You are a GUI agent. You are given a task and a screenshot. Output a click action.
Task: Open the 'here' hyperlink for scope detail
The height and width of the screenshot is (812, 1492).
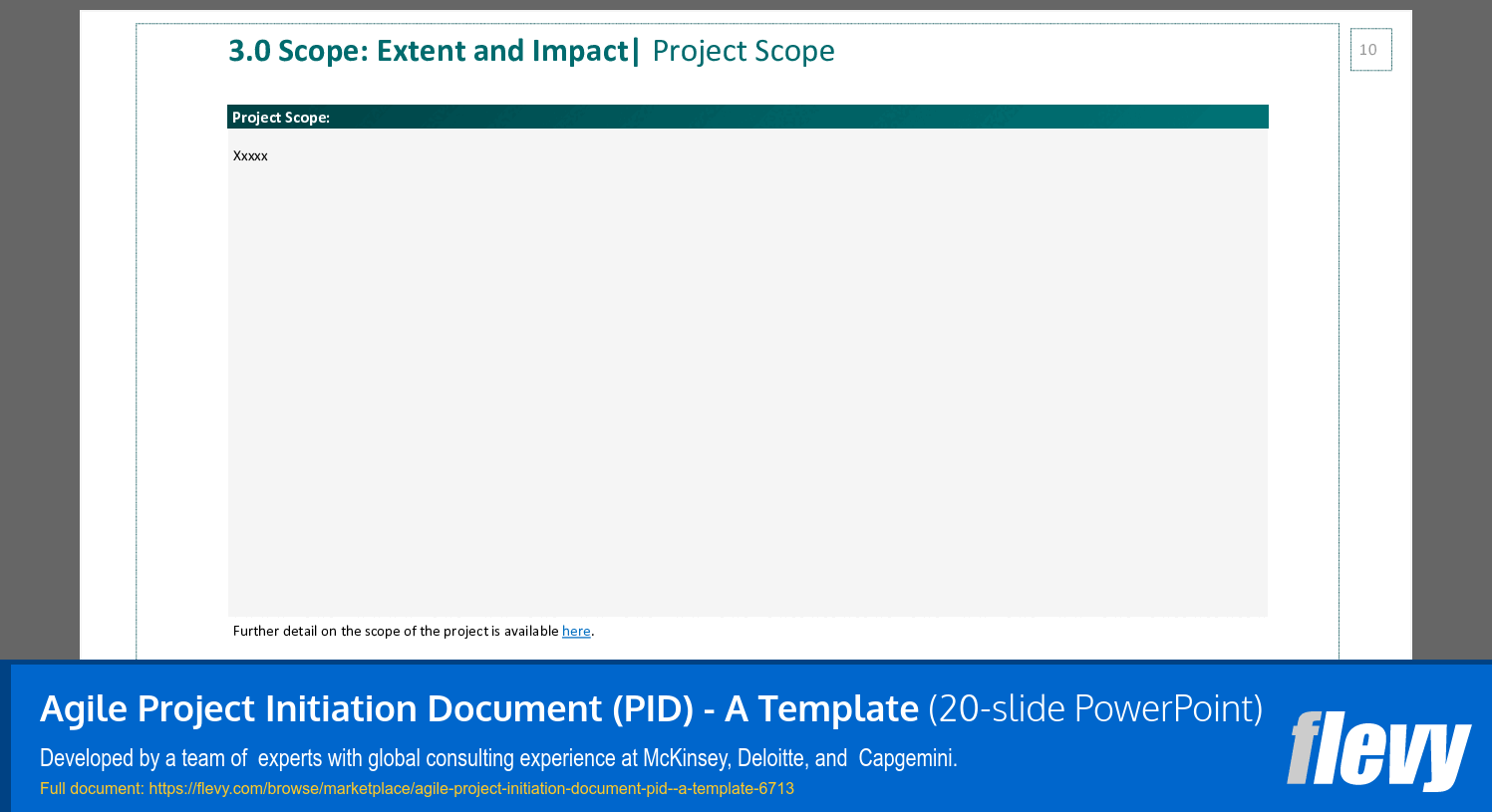(576, 631)
